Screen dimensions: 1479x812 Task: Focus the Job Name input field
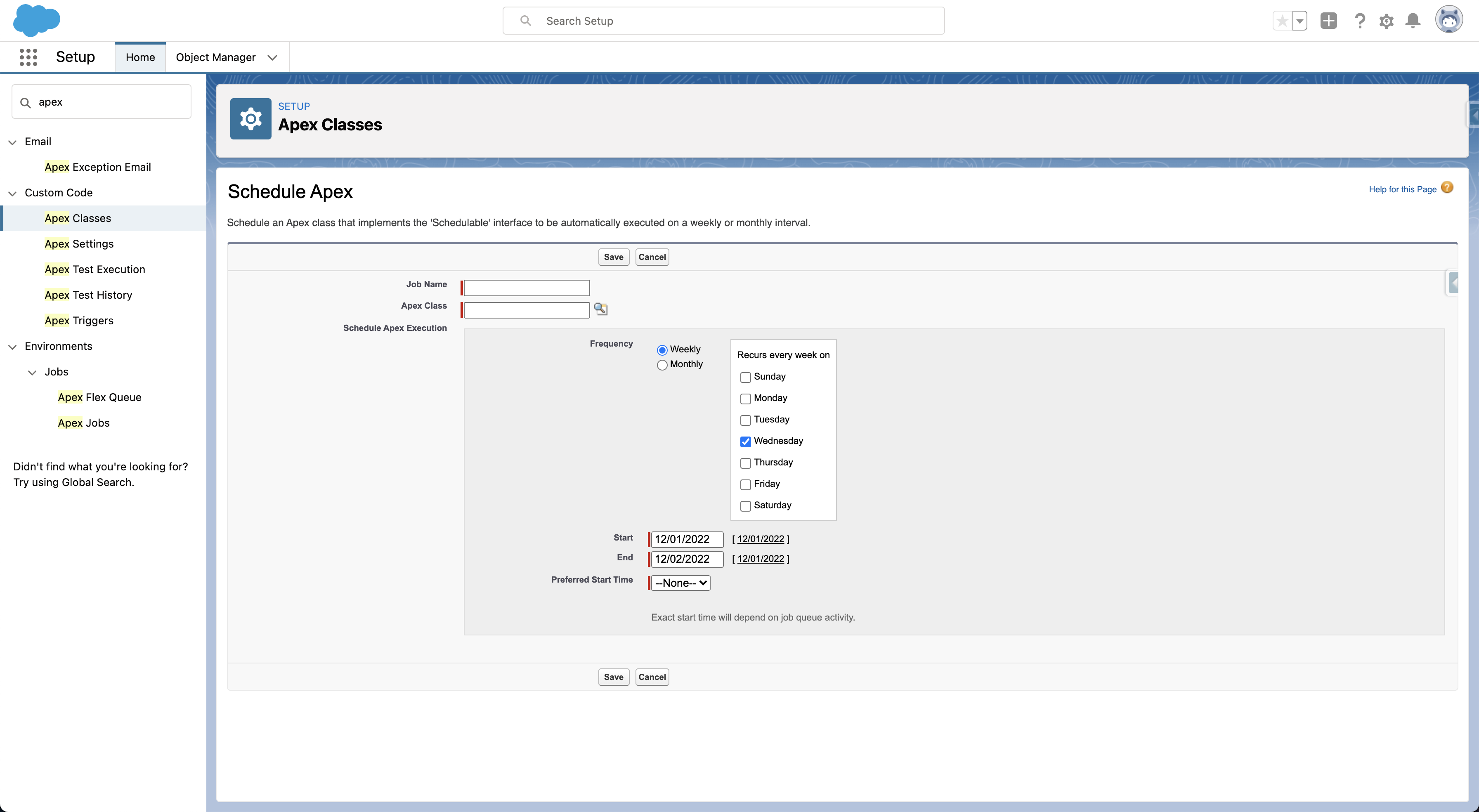pos(527,288)
